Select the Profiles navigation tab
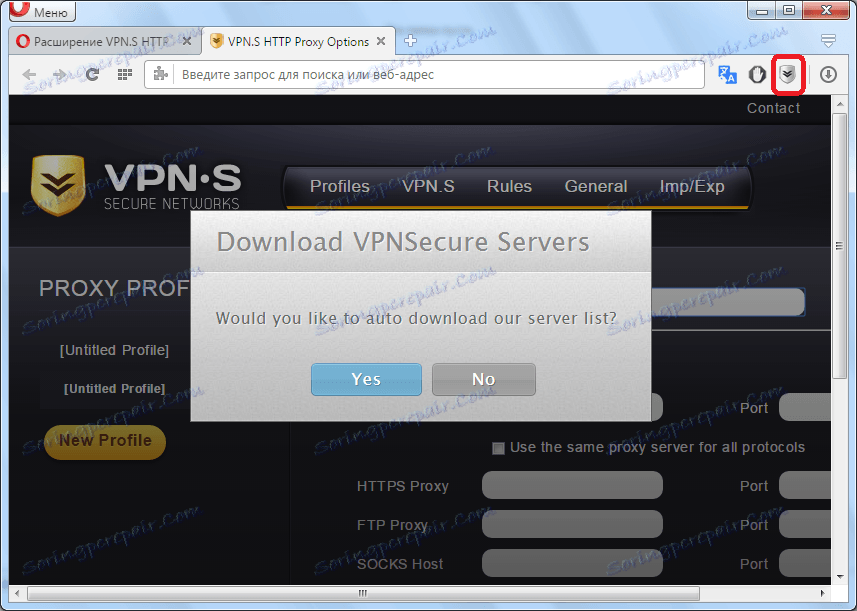The width and height of the screenshot is (857, 611). click(x=339, y=186)
